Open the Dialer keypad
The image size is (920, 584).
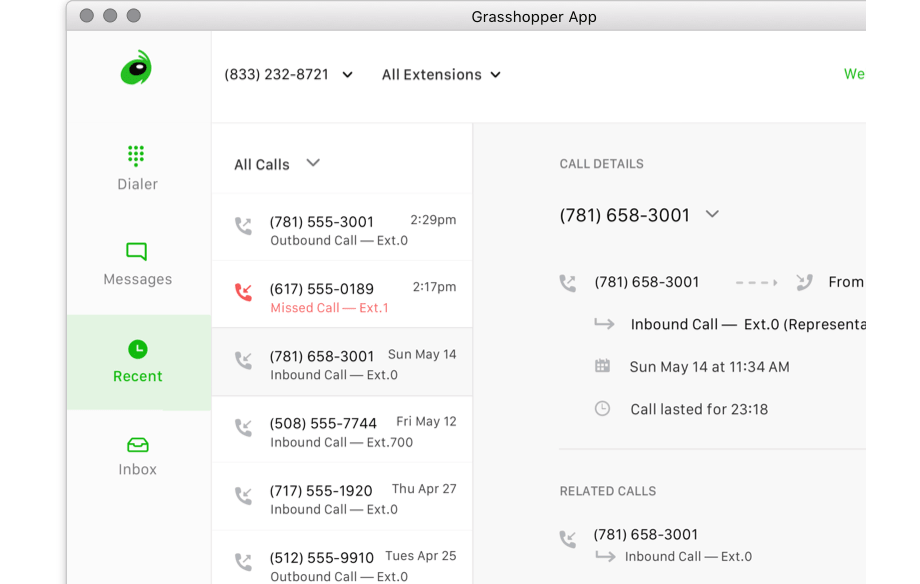coord(137,167)
